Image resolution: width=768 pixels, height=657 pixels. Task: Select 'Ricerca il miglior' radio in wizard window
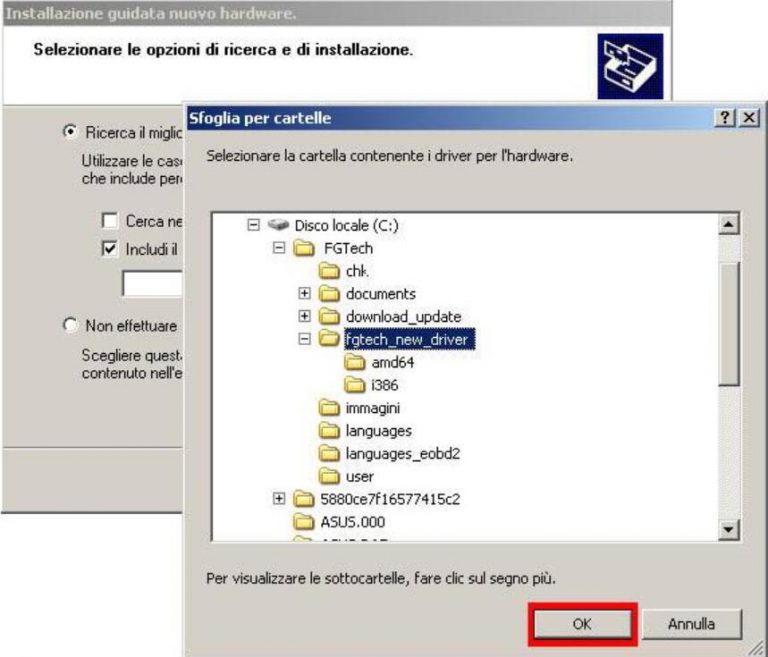click(70, 132)
